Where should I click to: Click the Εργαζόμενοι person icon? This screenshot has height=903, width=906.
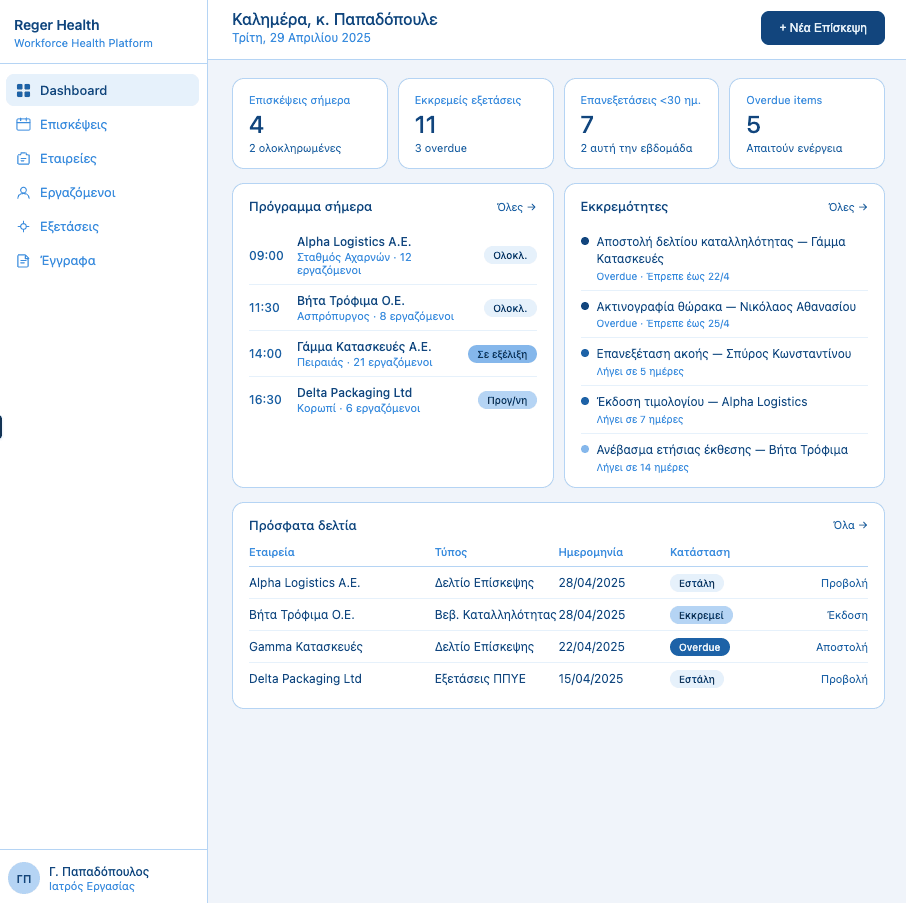pyautogui.click(x=24, y=193)
